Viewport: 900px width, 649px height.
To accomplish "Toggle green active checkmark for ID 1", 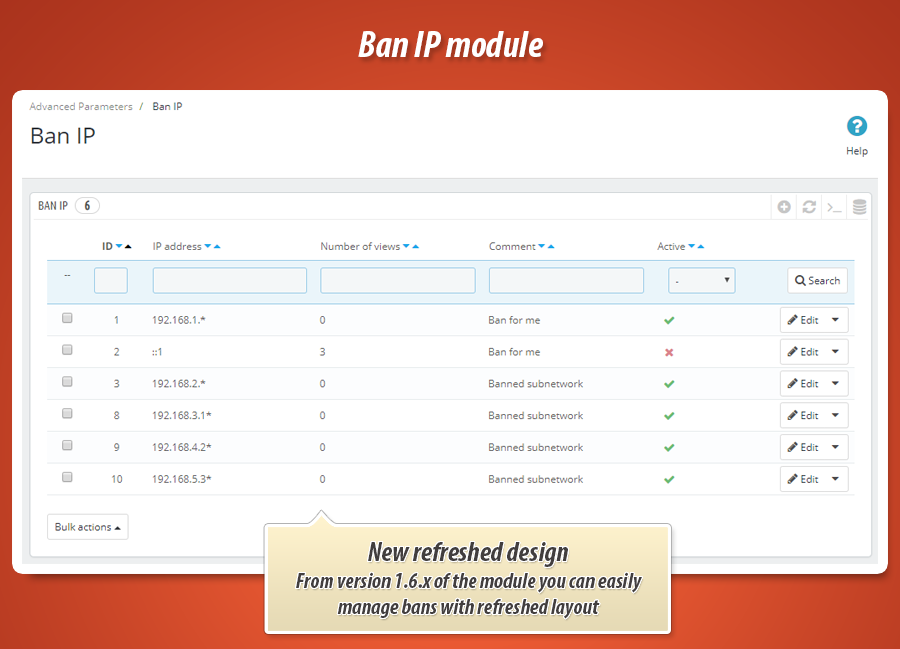I will pos(669,320).
